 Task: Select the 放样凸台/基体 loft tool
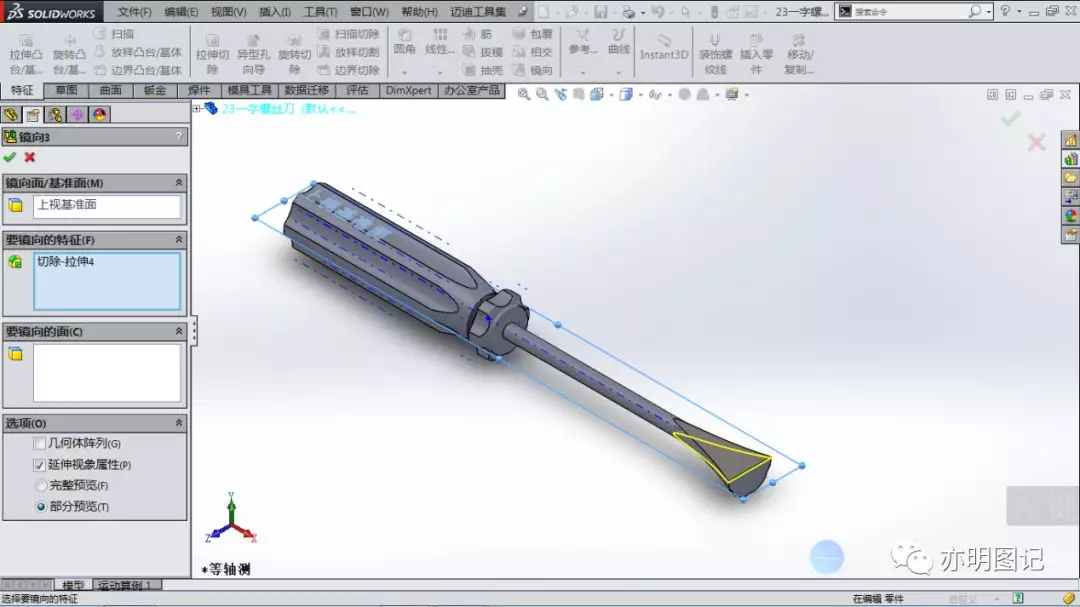138,52
